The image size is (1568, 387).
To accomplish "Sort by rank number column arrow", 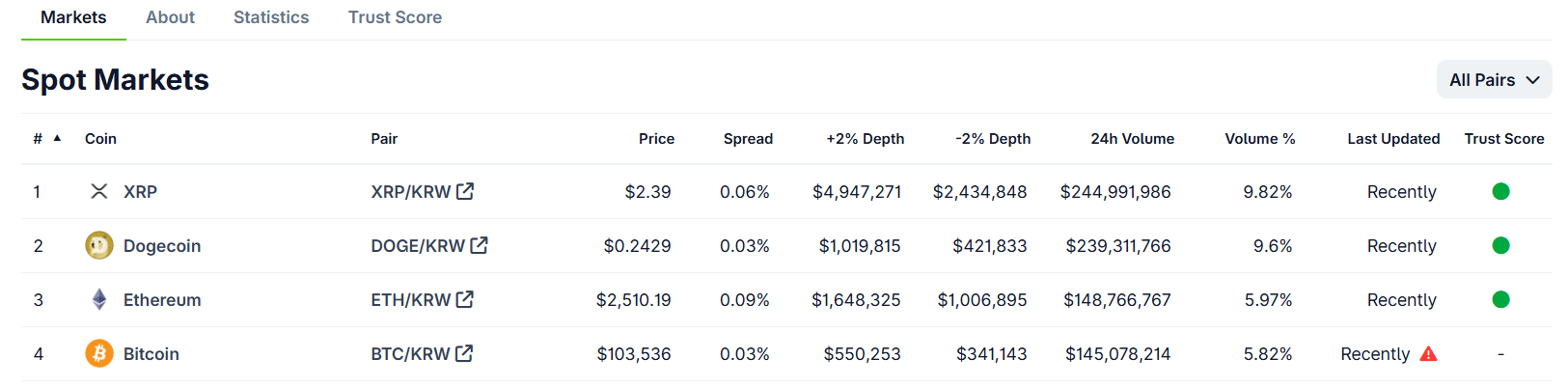I will pyautogui.click(x=57, y=138).
